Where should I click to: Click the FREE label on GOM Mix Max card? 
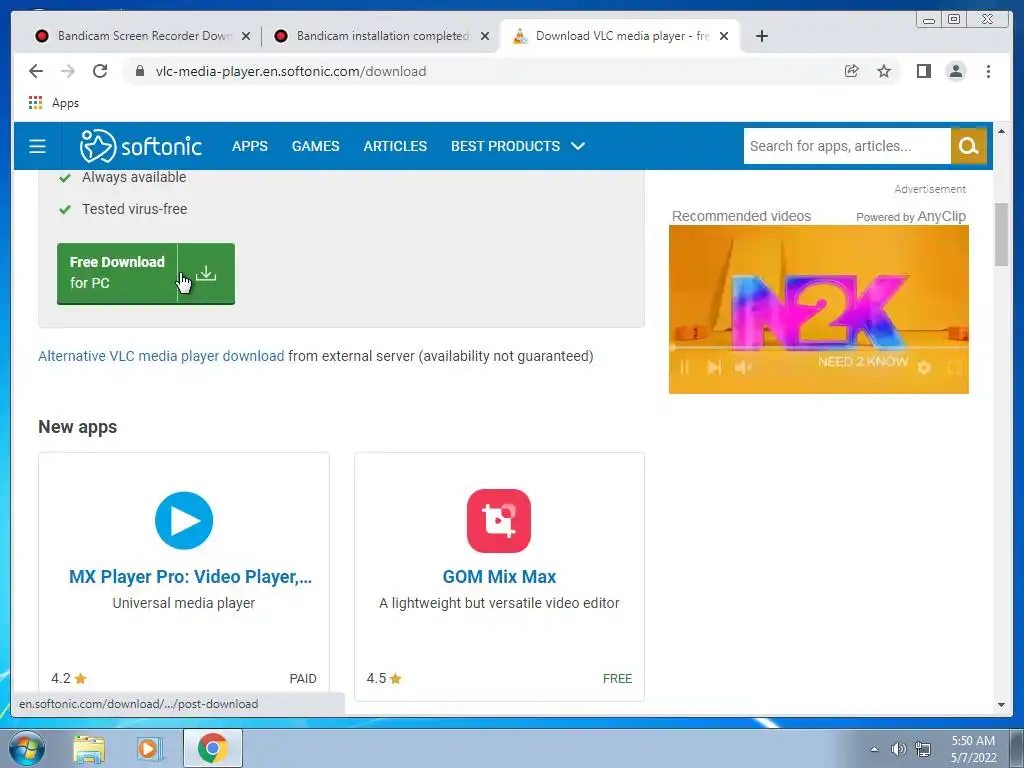click(617, 679)
